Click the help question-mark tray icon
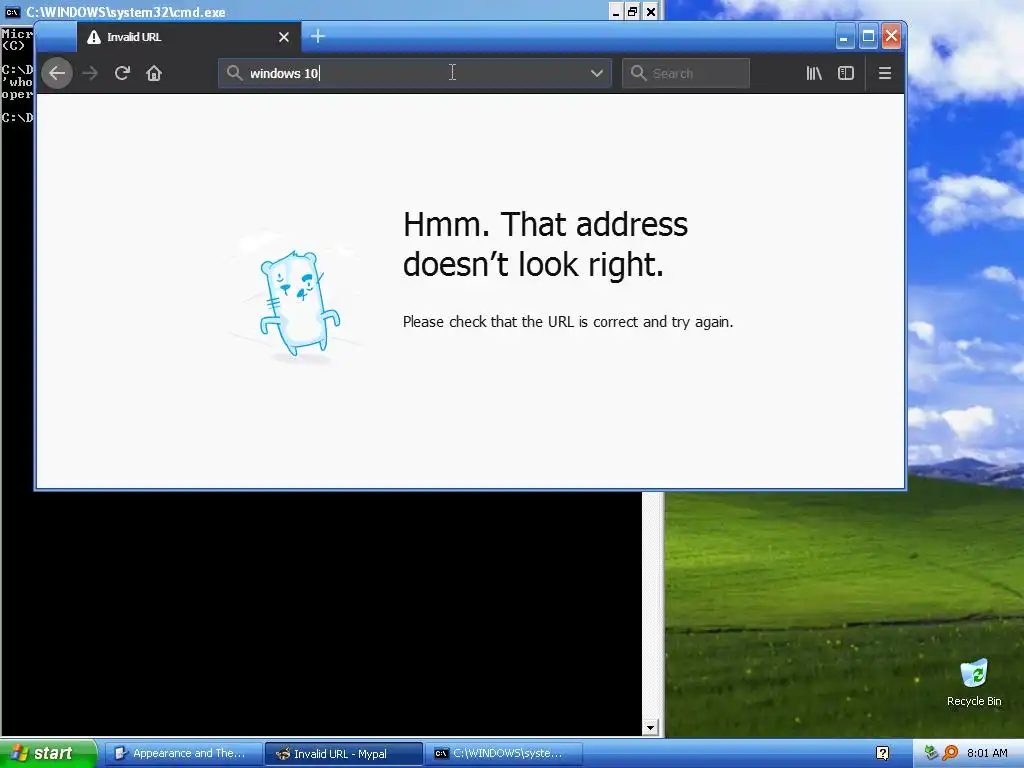The height and width of the screenshot is (768, 1024). [882, 754]
